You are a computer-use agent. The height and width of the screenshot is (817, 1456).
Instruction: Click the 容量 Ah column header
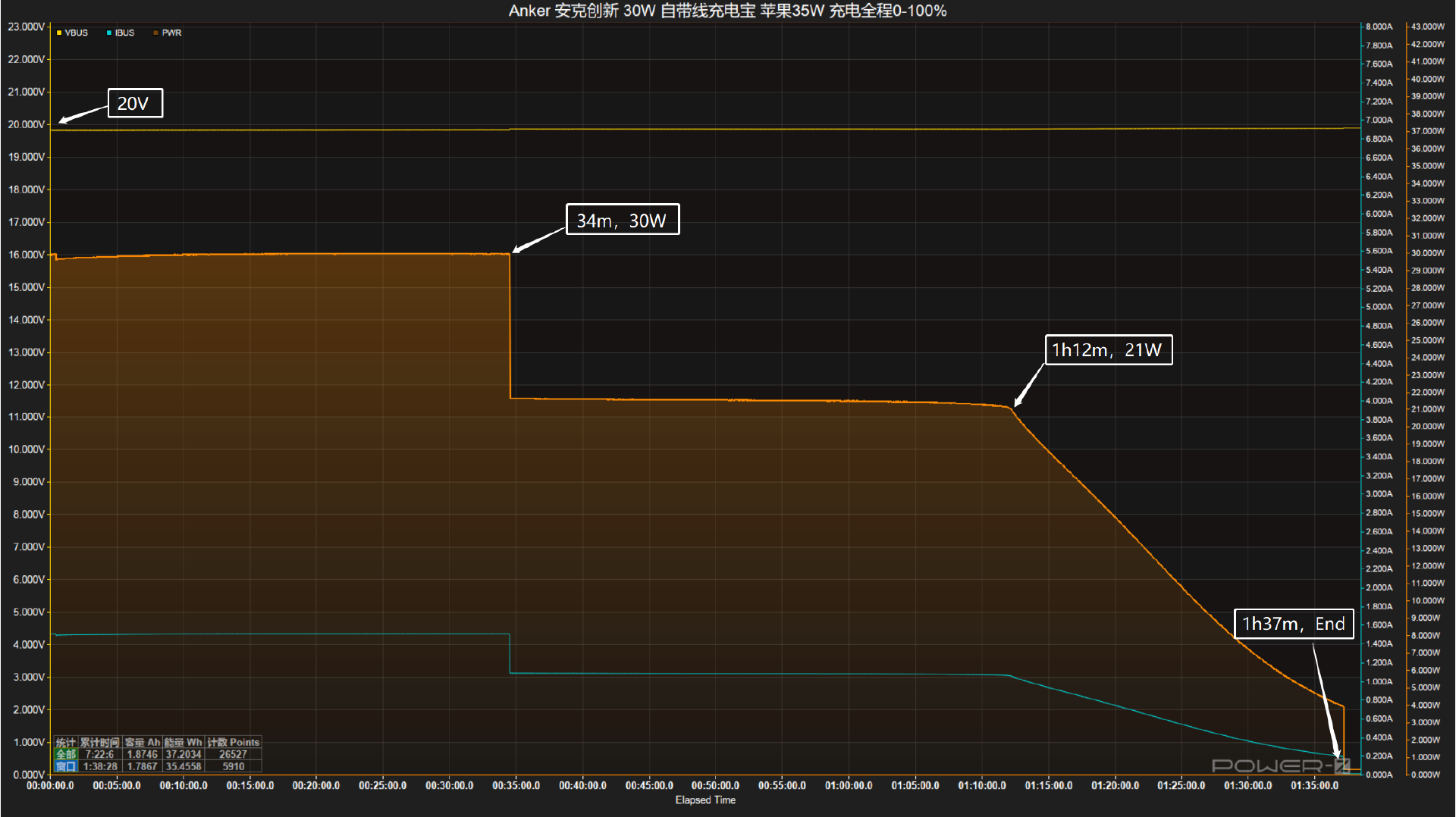(x=143, y=742)
